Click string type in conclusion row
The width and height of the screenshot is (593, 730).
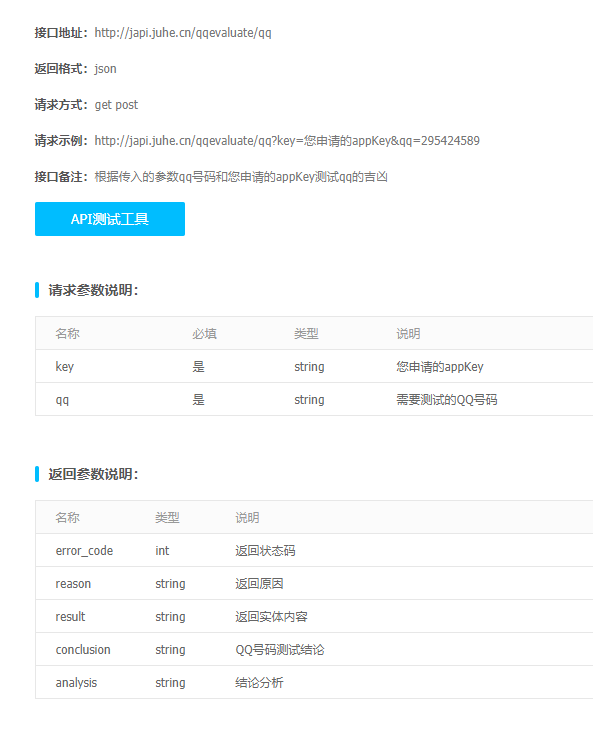pos(170,650)
